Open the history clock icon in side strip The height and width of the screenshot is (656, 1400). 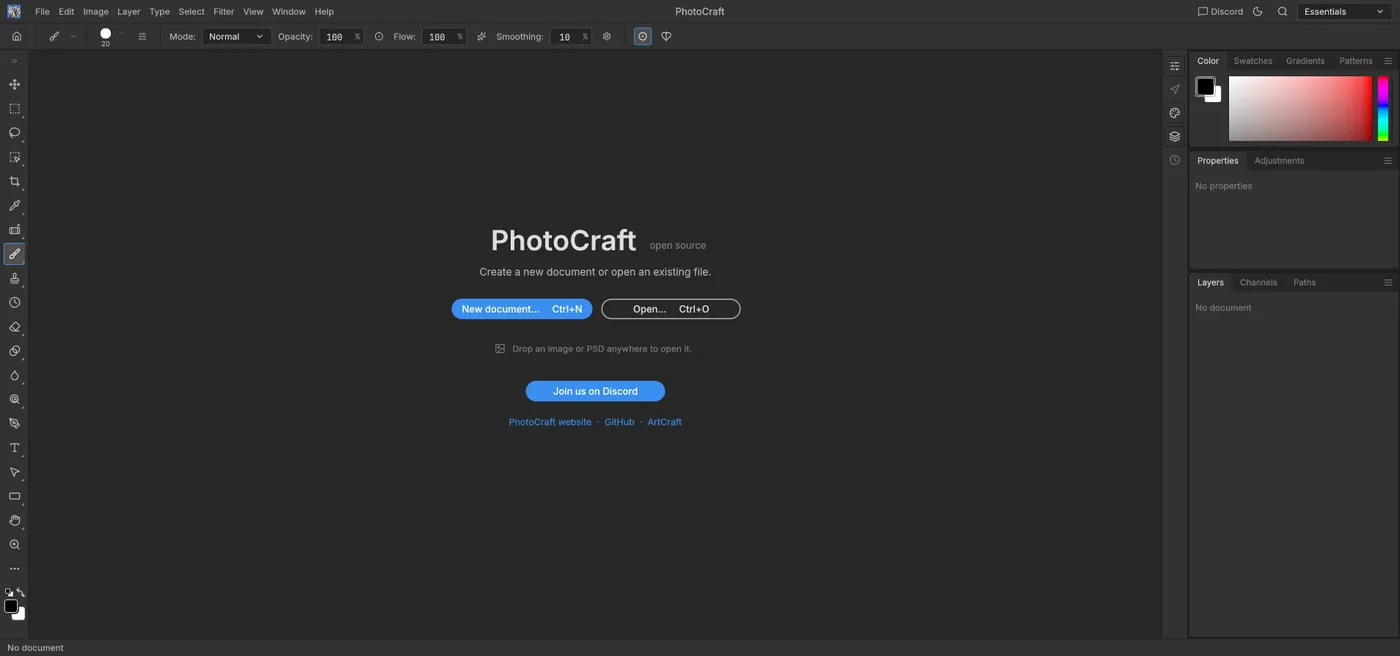pos(1174,160)
